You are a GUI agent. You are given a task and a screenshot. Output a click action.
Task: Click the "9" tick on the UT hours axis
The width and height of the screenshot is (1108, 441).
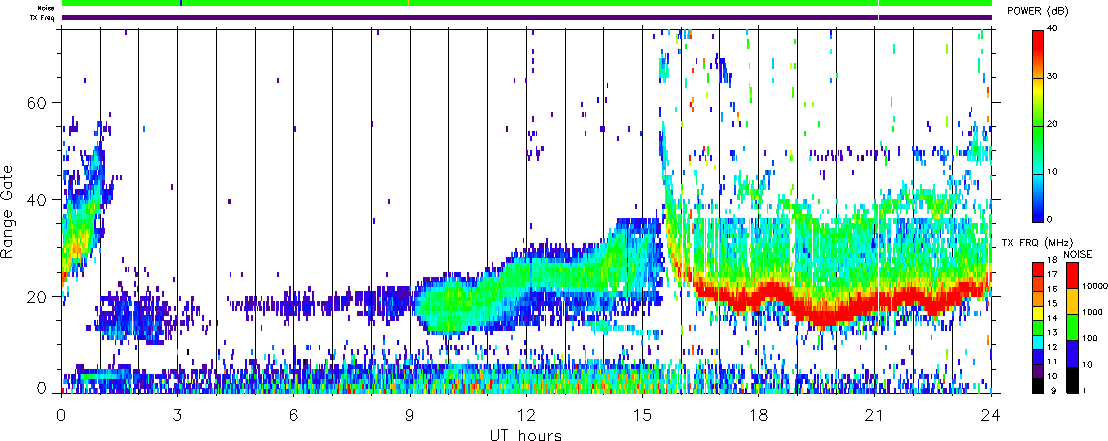(x=410, y=414)
